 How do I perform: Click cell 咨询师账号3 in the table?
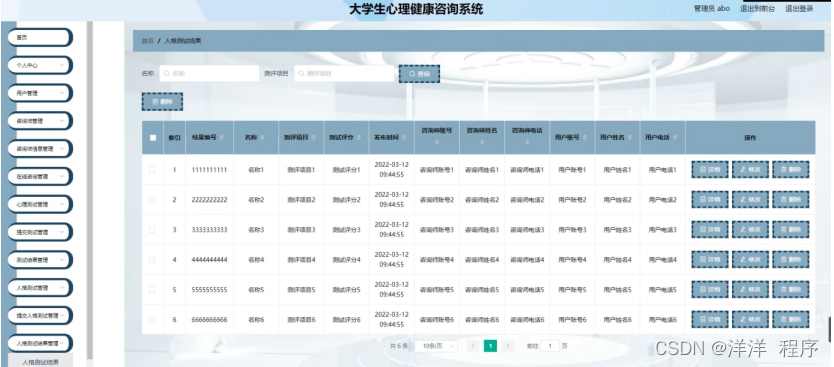coord(437,230)
